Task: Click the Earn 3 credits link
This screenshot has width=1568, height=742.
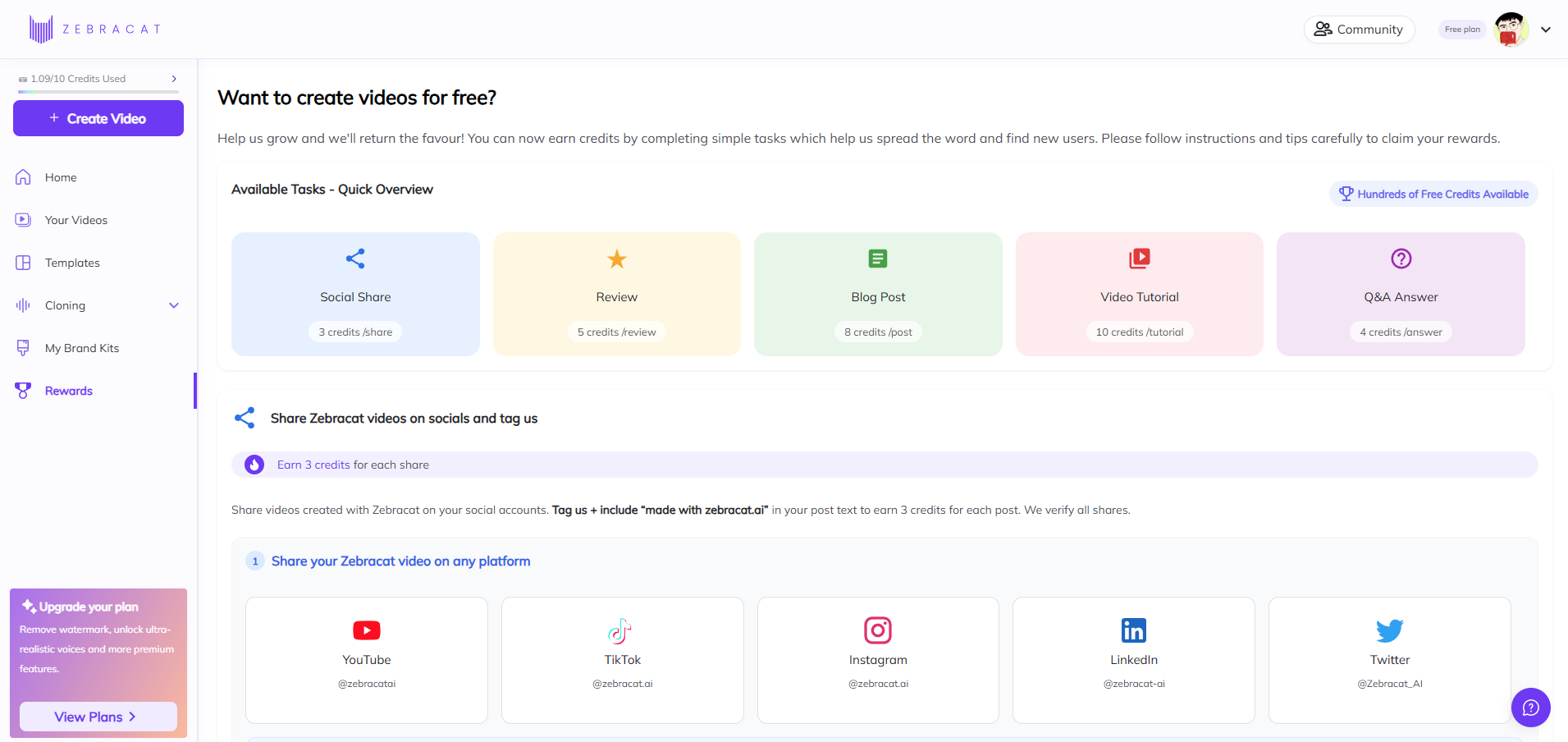Action: [x=313, y=465]
